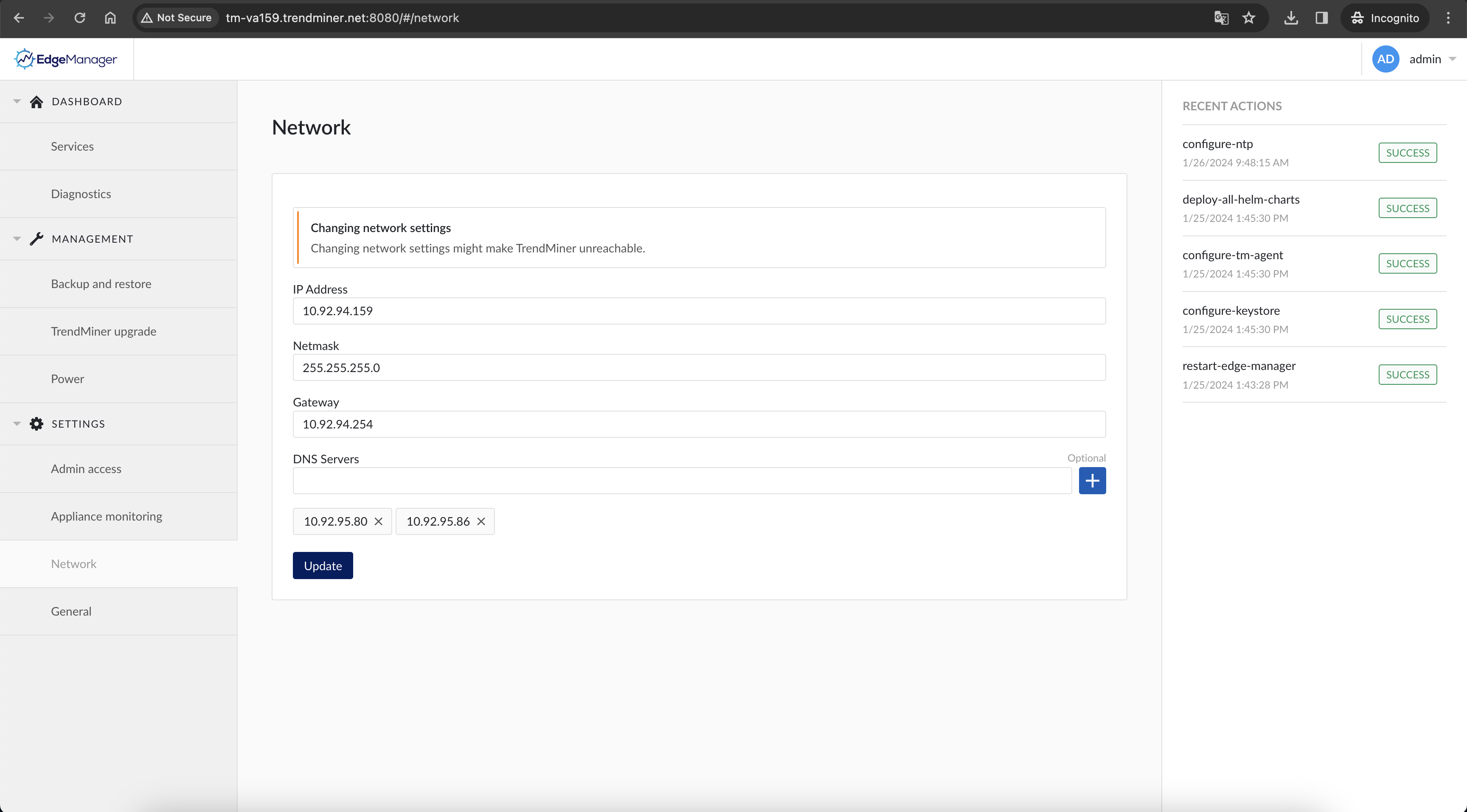Navigate to Backup and restore
Screen dimensions: 1467x812
point(101,283)
